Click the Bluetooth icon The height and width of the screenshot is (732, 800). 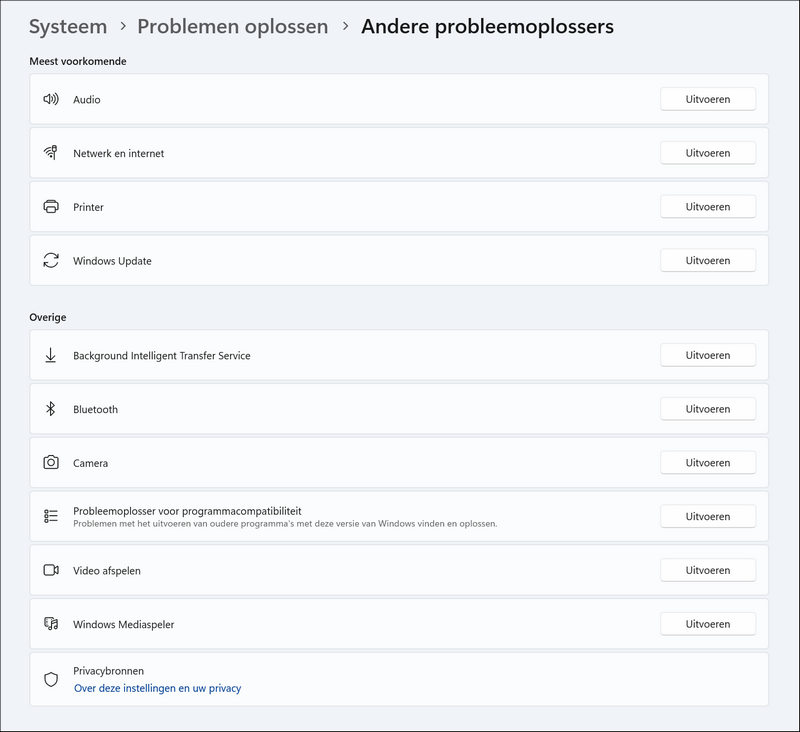(x=51, y=409)
